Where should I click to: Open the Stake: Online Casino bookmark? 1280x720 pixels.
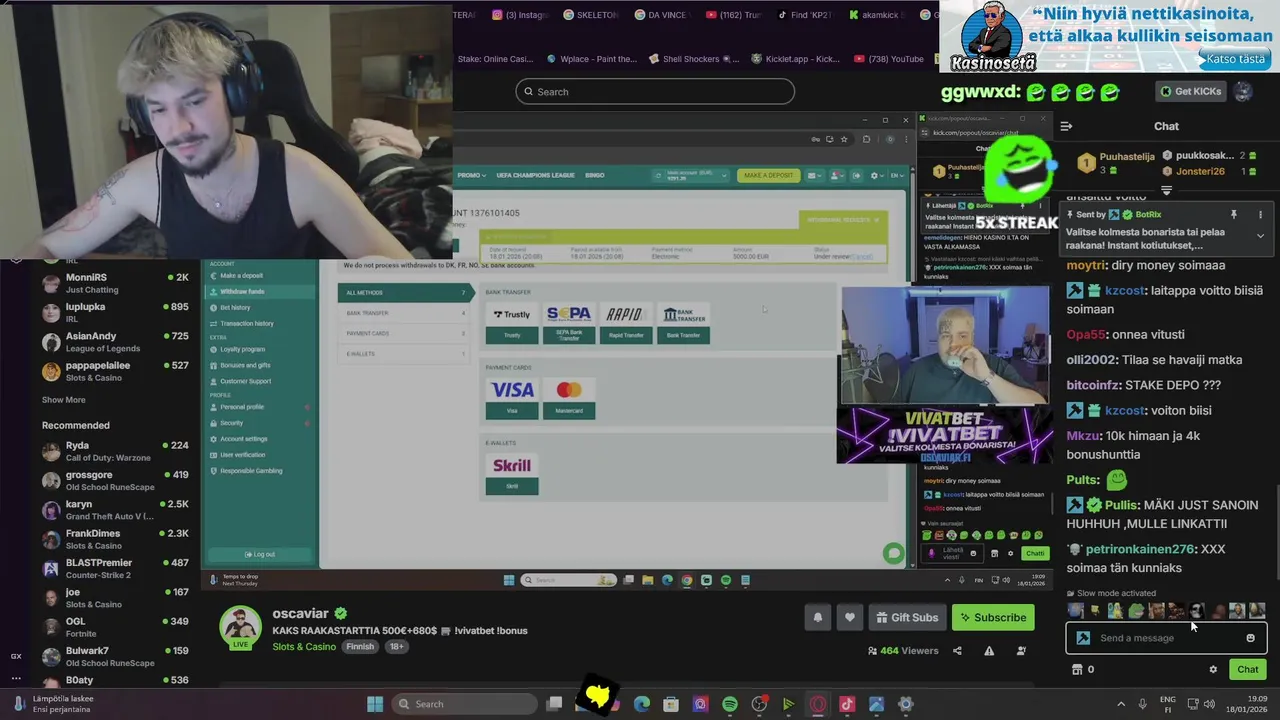(495, 59)
